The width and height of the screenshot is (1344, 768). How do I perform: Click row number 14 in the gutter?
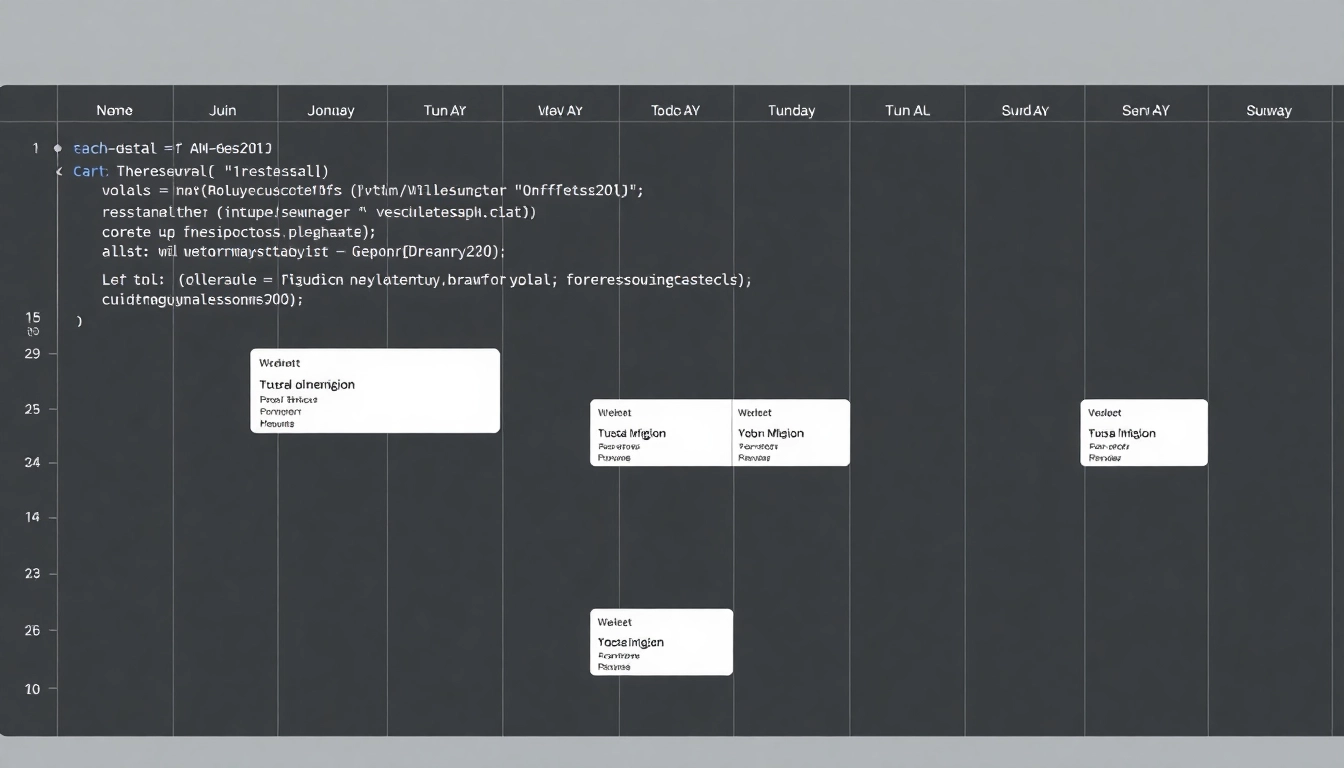click(33, 518)
